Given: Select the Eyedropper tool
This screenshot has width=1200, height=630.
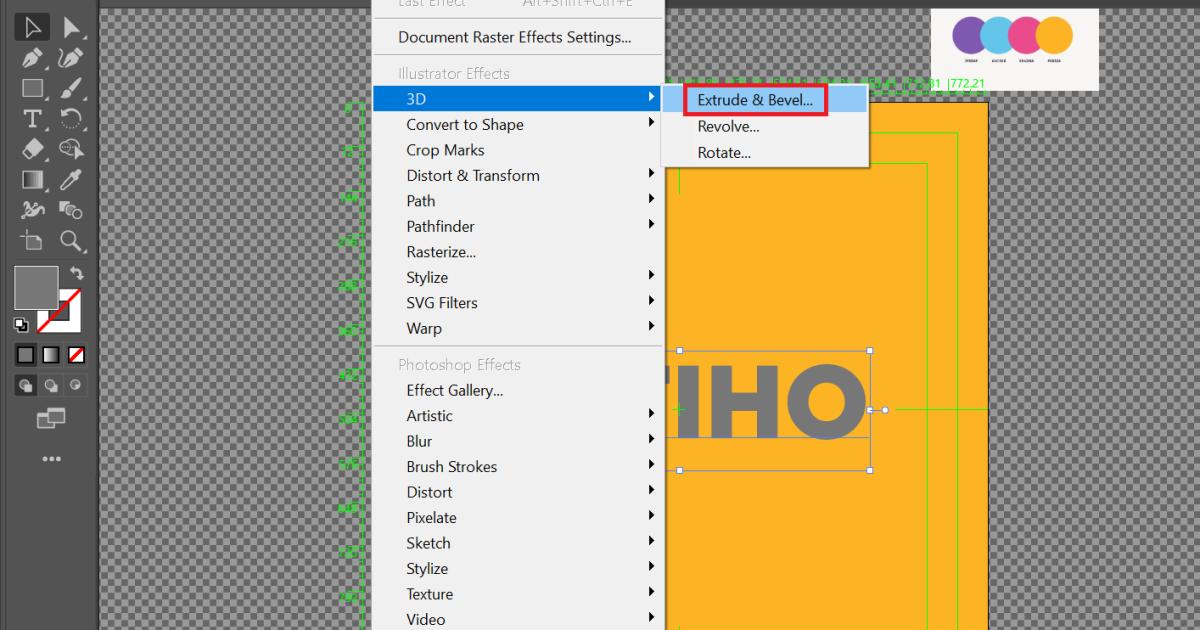Looking at the screenshot, I should coord(71,180).
